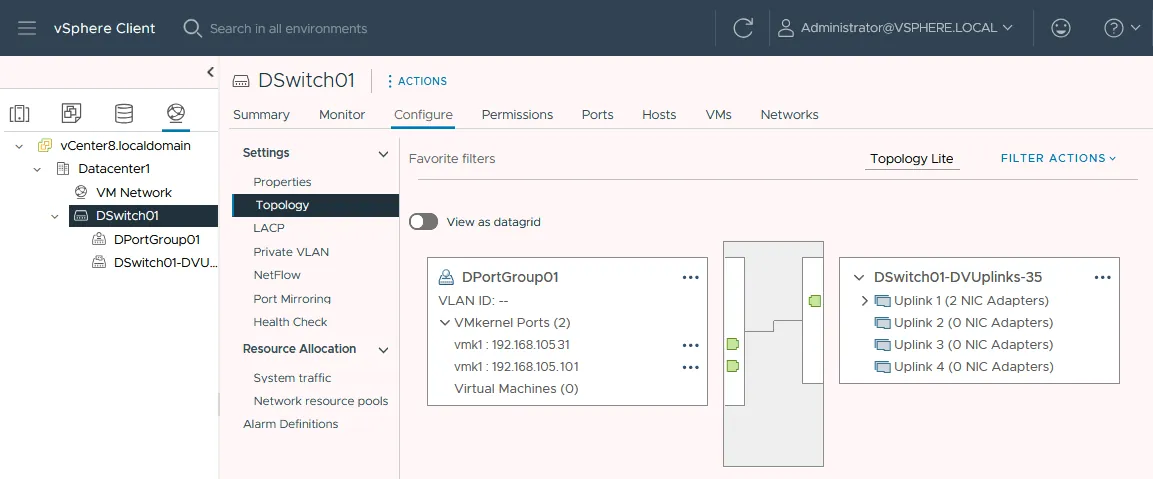This screenshot has height=479, width=1153.
Task: Open the hamburger navigation menu
Action: (26, 29)
